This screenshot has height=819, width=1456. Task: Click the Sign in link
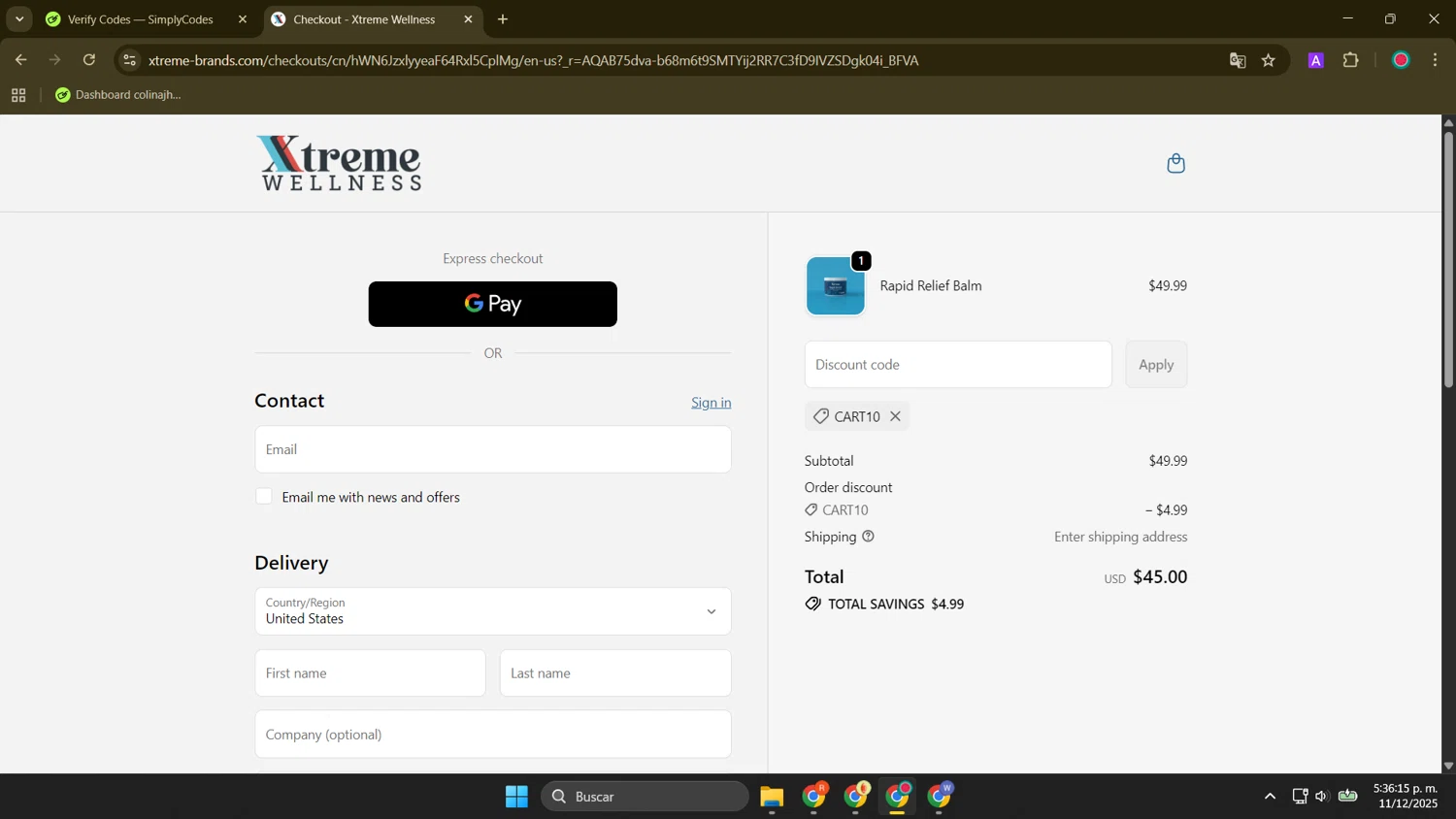[711, 403]
